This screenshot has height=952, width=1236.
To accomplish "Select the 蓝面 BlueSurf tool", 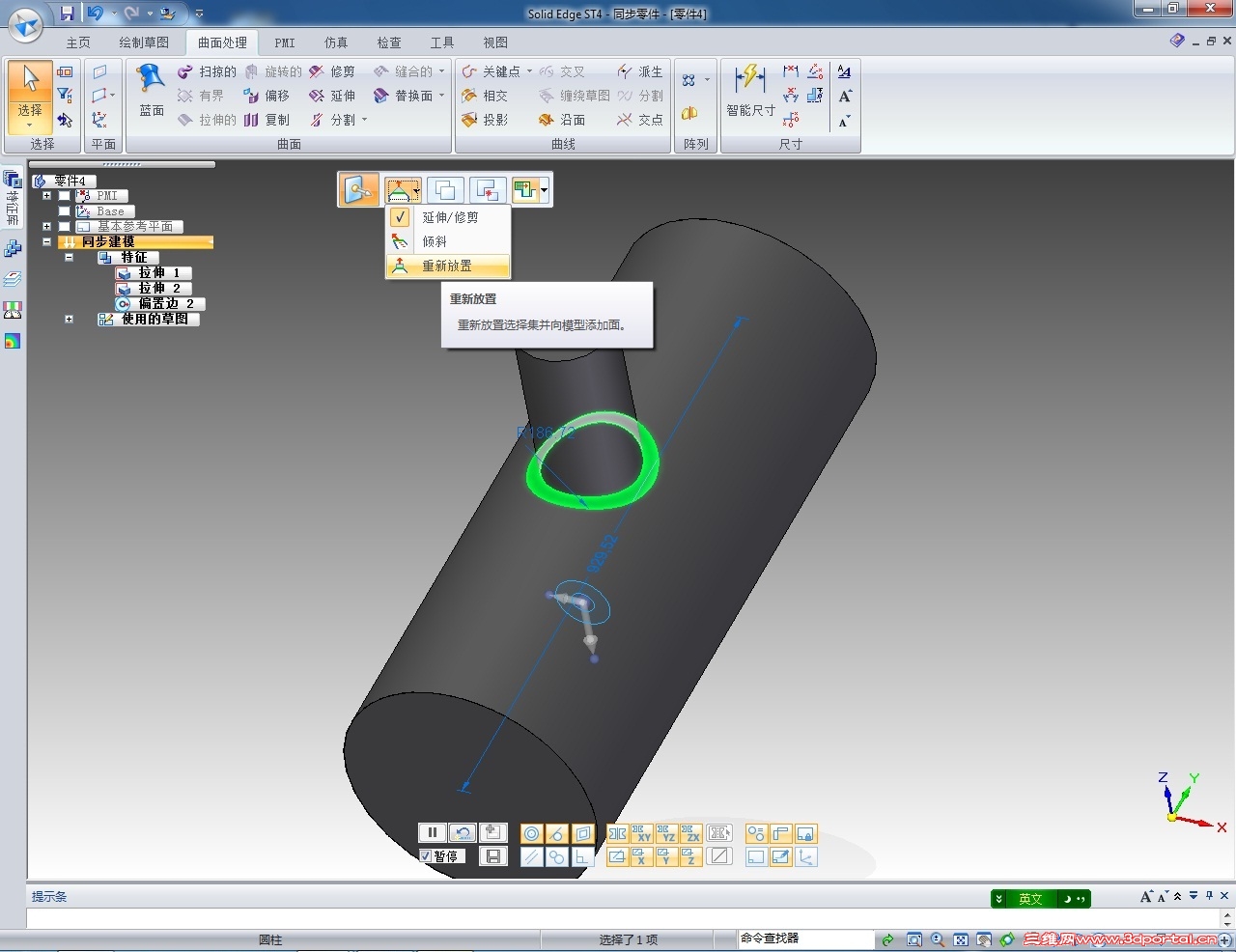I will pos(152,91).
